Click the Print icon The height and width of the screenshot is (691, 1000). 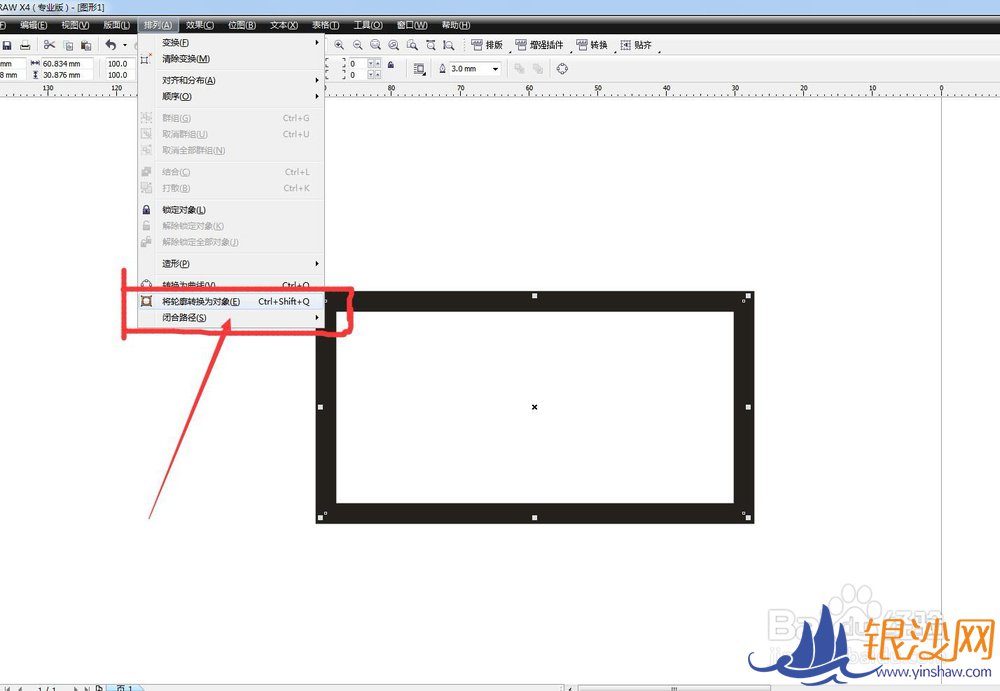[25, 45]
